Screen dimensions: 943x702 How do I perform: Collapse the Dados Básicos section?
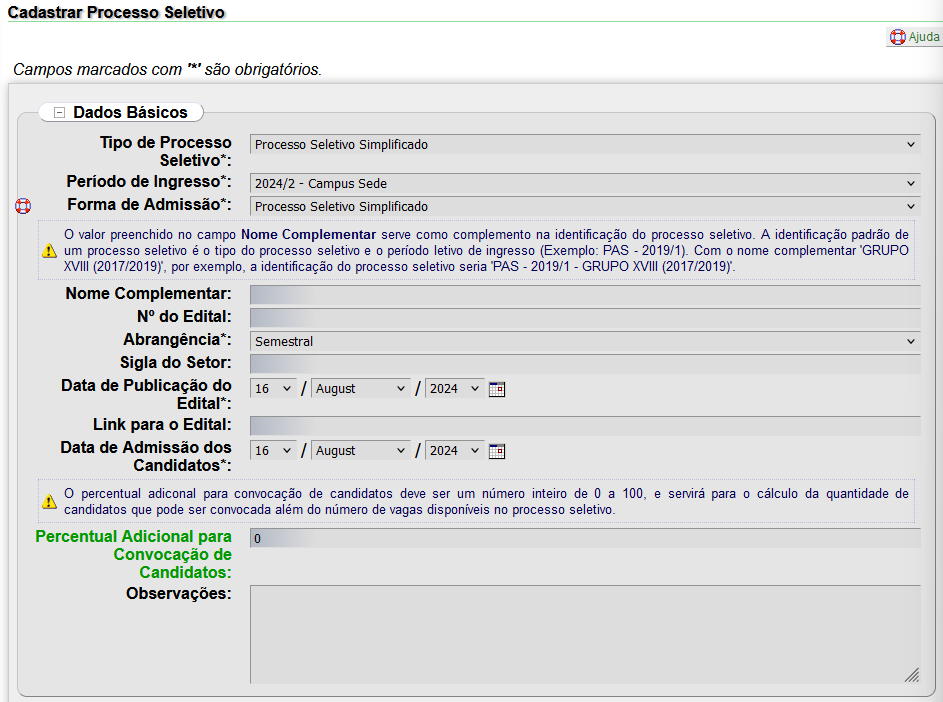59,113
